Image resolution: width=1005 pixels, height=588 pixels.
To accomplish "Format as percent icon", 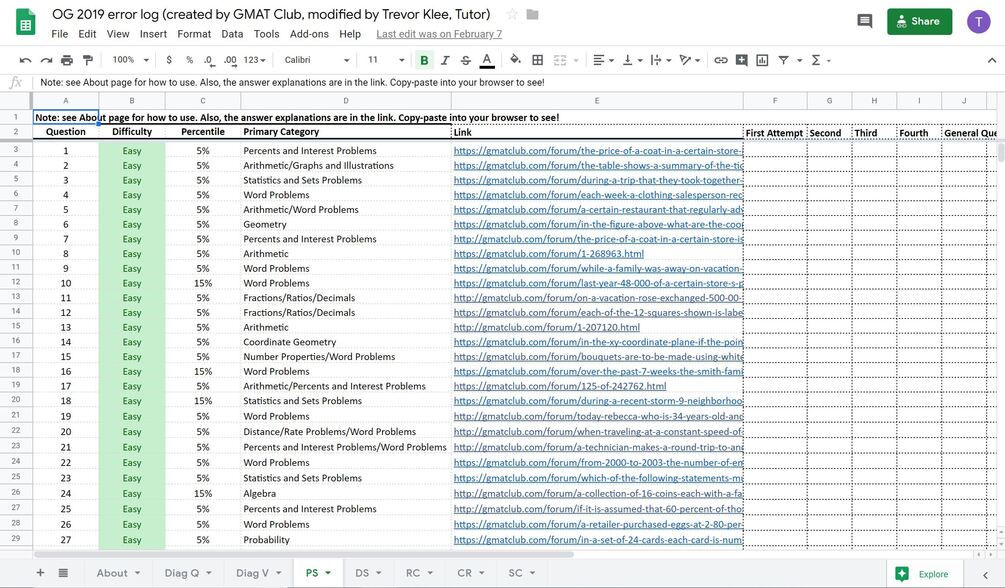I will 190,60.
